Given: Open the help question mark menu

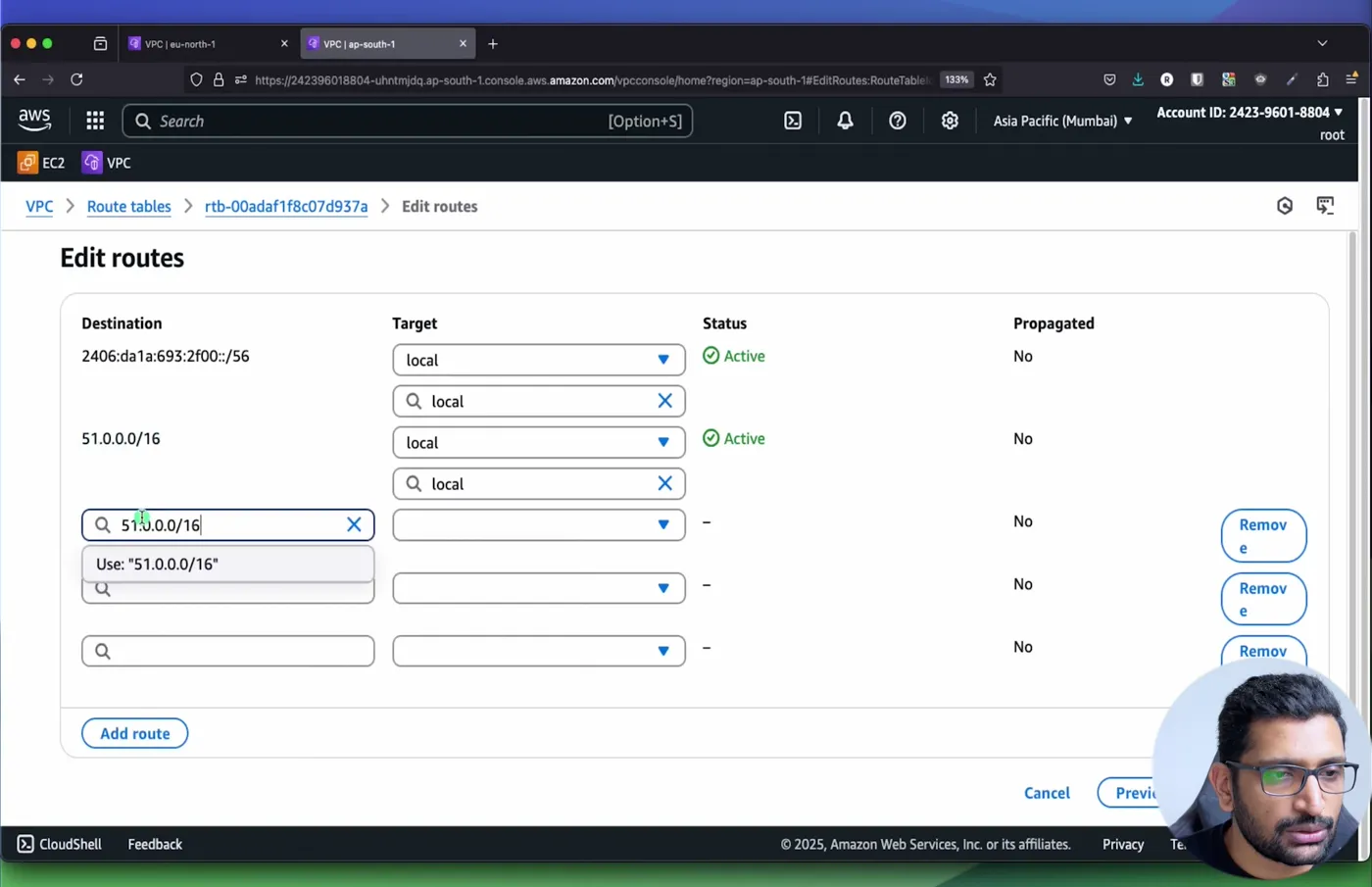Looking at the screenshot, I should click(x=897, y=121).
